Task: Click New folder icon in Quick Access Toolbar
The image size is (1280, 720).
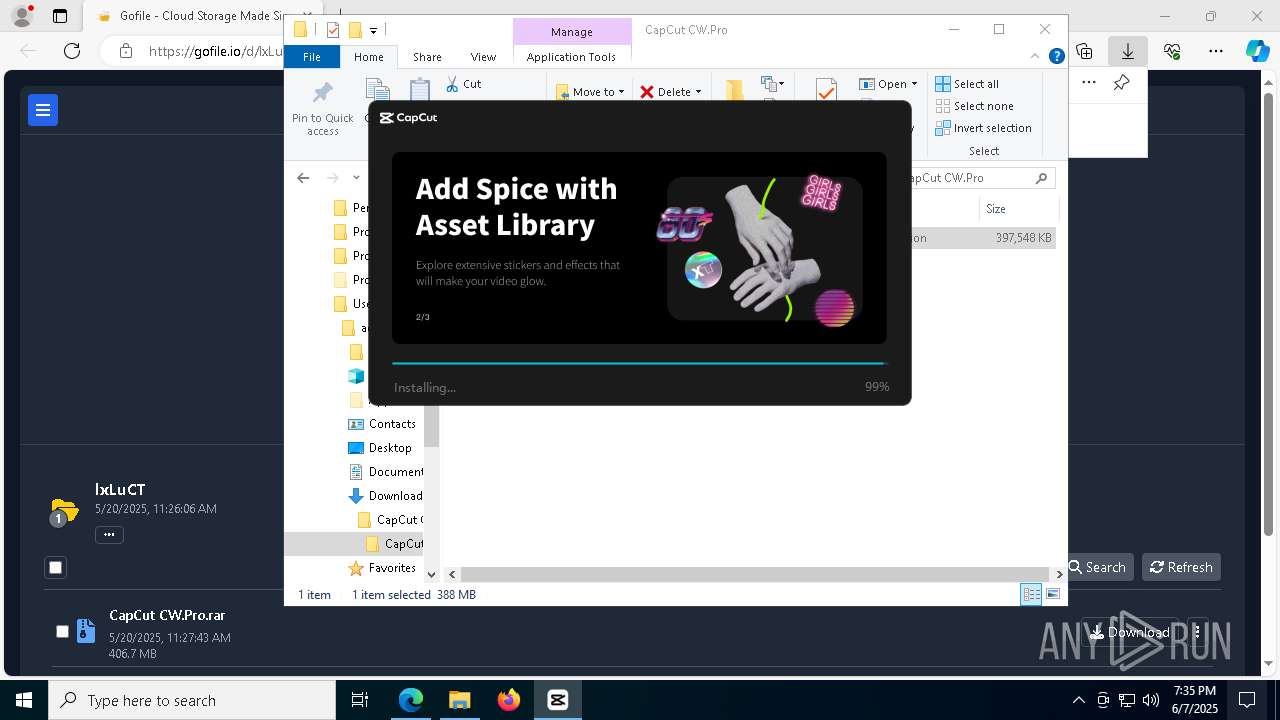Action: pyautogui.click(x=354, y=30)
